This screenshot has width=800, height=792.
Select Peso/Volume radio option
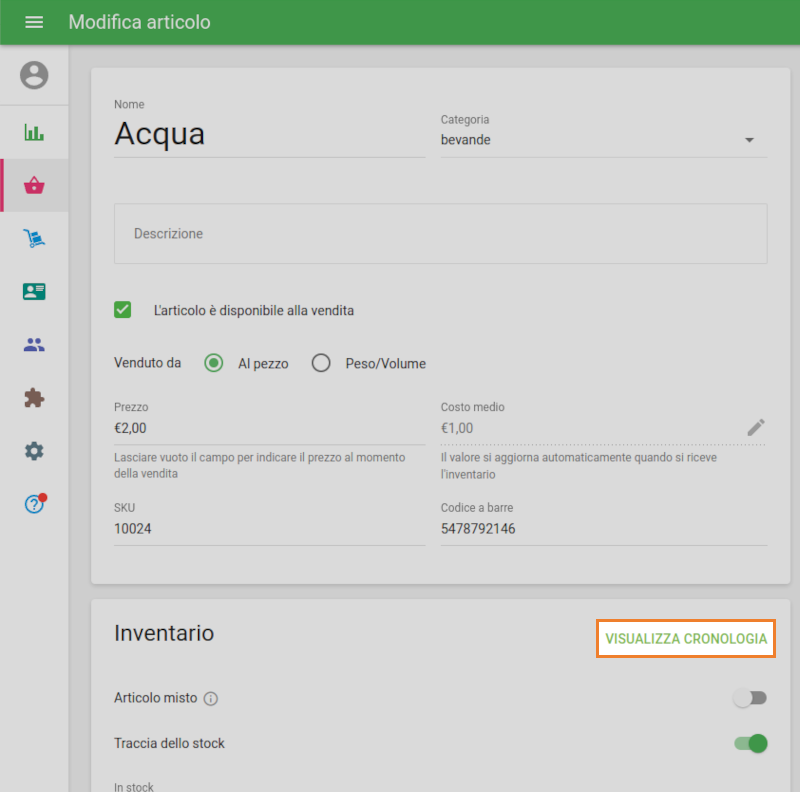click(x=321, y=363)
